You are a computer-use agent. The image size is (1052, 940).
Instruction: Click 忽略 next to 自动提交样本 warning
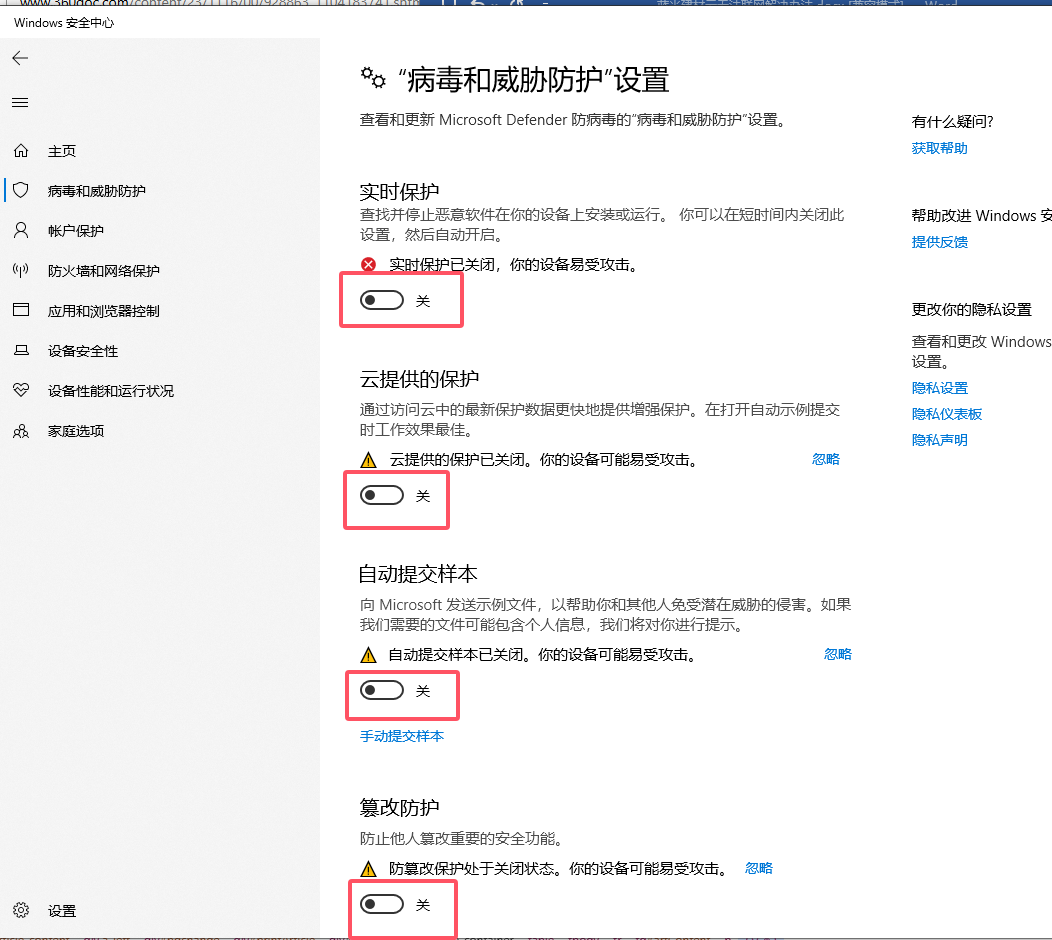838,654
